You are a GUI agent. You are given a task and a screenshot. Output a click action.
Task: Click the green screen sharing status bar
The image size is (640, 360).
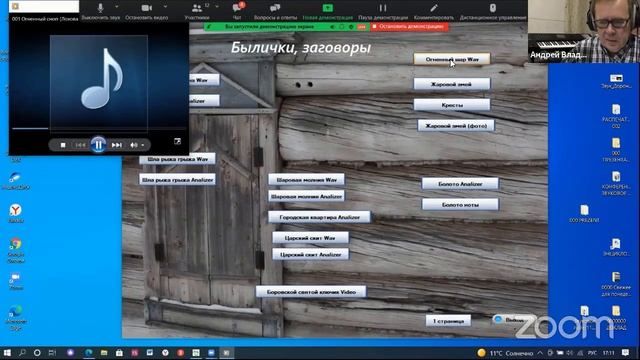point(286,27)
